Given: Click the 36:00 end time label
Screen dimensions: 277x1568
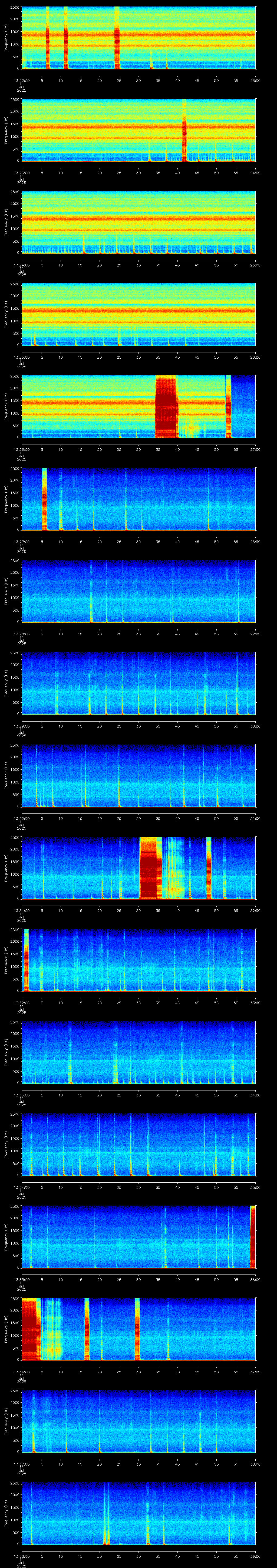Looking at the screenshot, I should point(255,1279).
